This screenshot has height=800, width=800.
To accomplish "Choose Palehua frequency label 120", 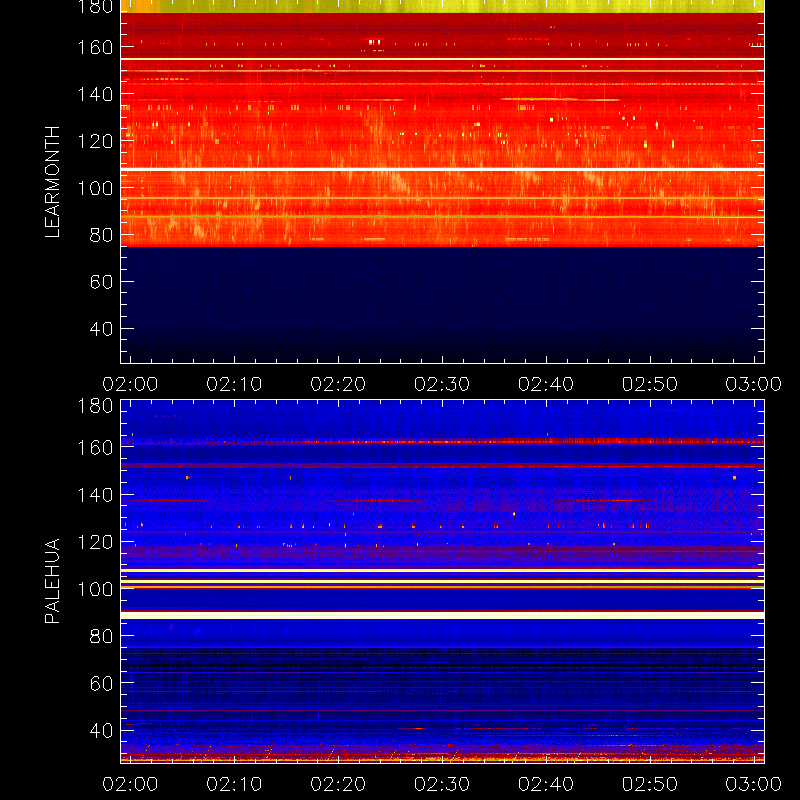I will coord(95,542).
